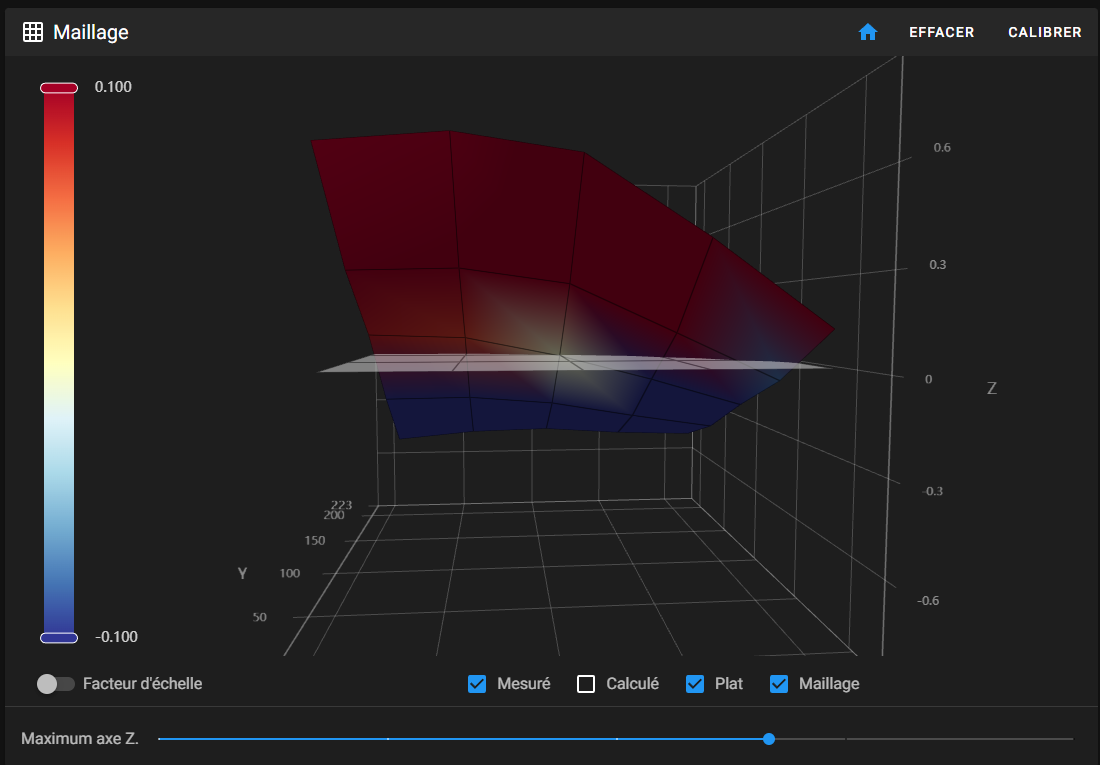
Task: Click the Y axis label of the chart
Action: coord(242,573)
